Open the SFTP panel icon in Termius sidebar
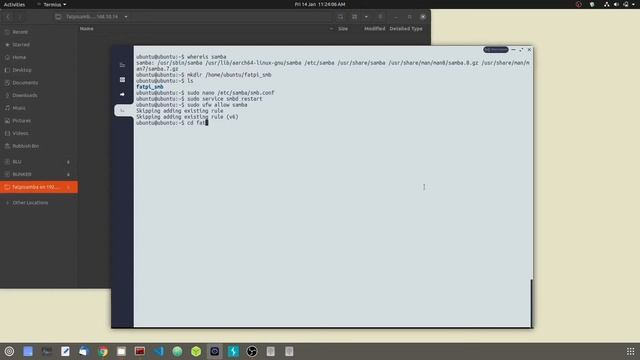 click(122, 80)
